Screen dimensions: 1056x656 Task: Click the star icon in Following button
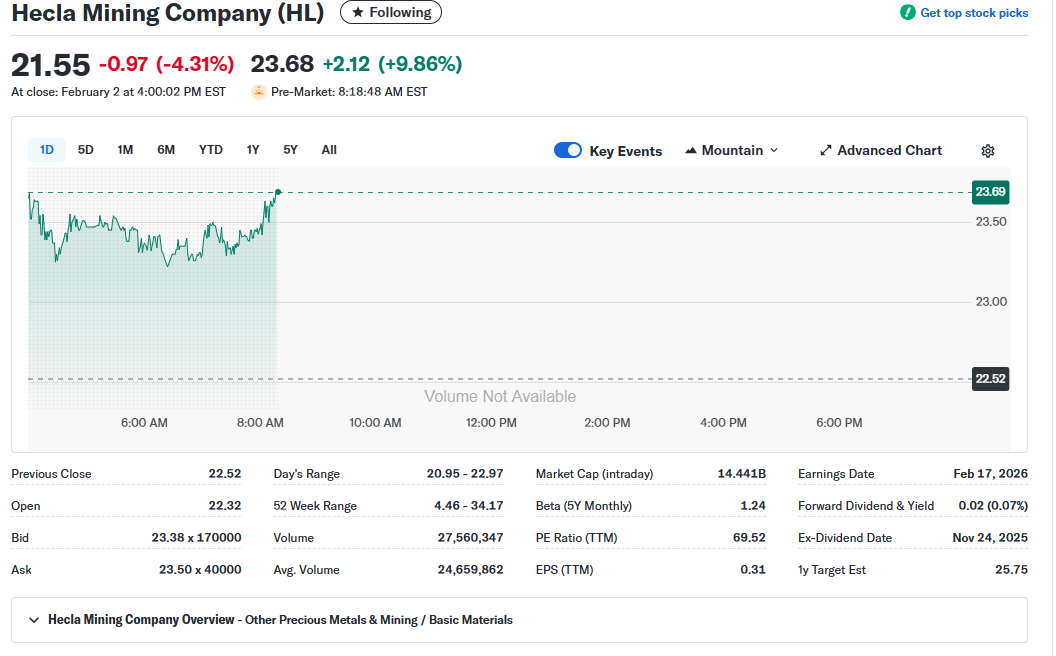[x=358, y=13]
